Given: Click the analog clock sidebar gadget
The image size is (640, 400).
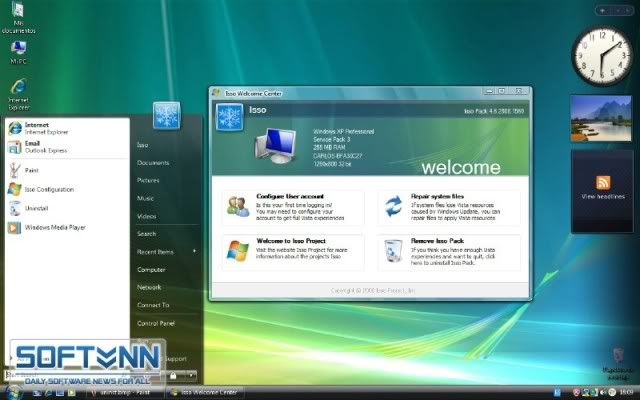Looking at the screenshot, I should click(602, 56).
